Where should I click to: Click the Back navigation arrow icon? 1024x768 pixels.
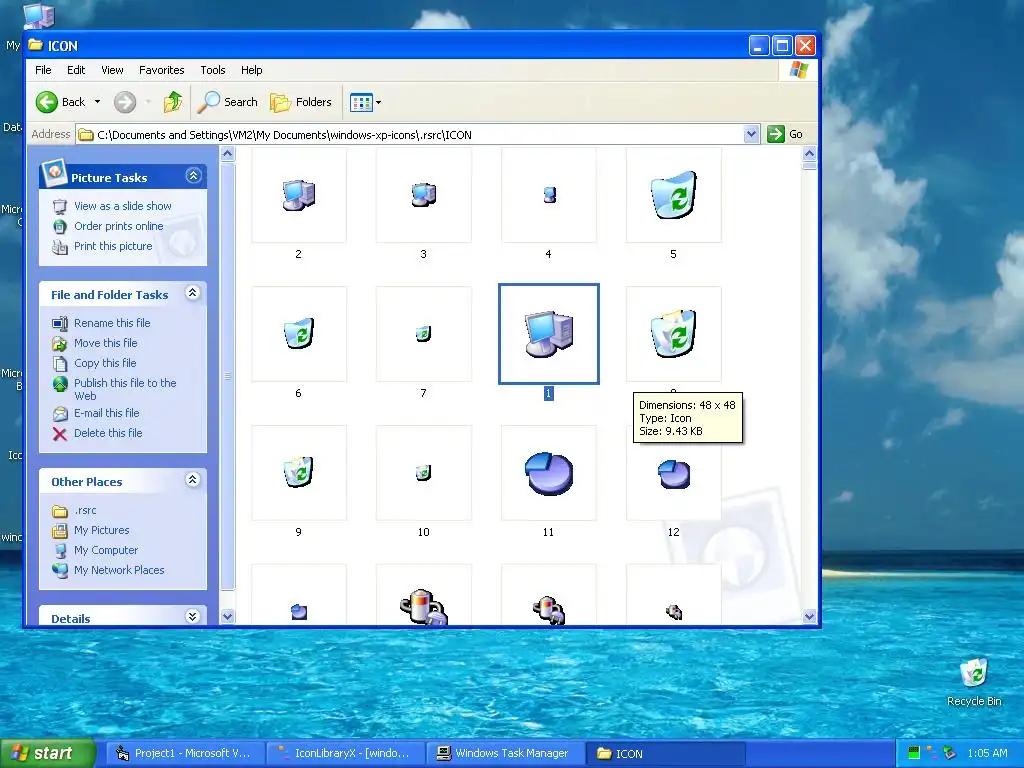point(47,102)
